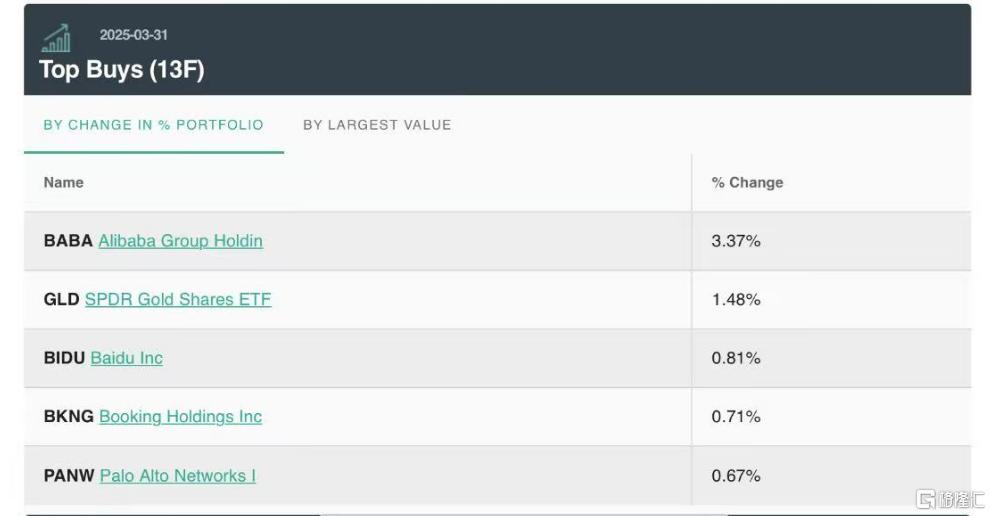Click the % Change column header
991x516 pixels.
pyautogui.click(x=747, y=182)
